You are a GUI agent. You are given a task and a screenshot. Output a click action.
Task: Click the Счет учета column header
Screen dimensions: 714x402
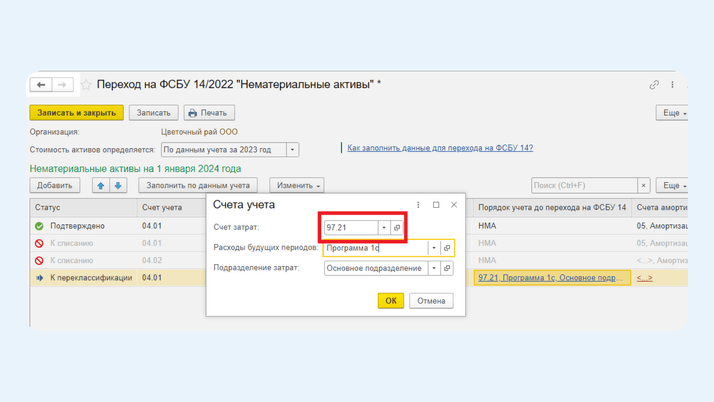171,208
